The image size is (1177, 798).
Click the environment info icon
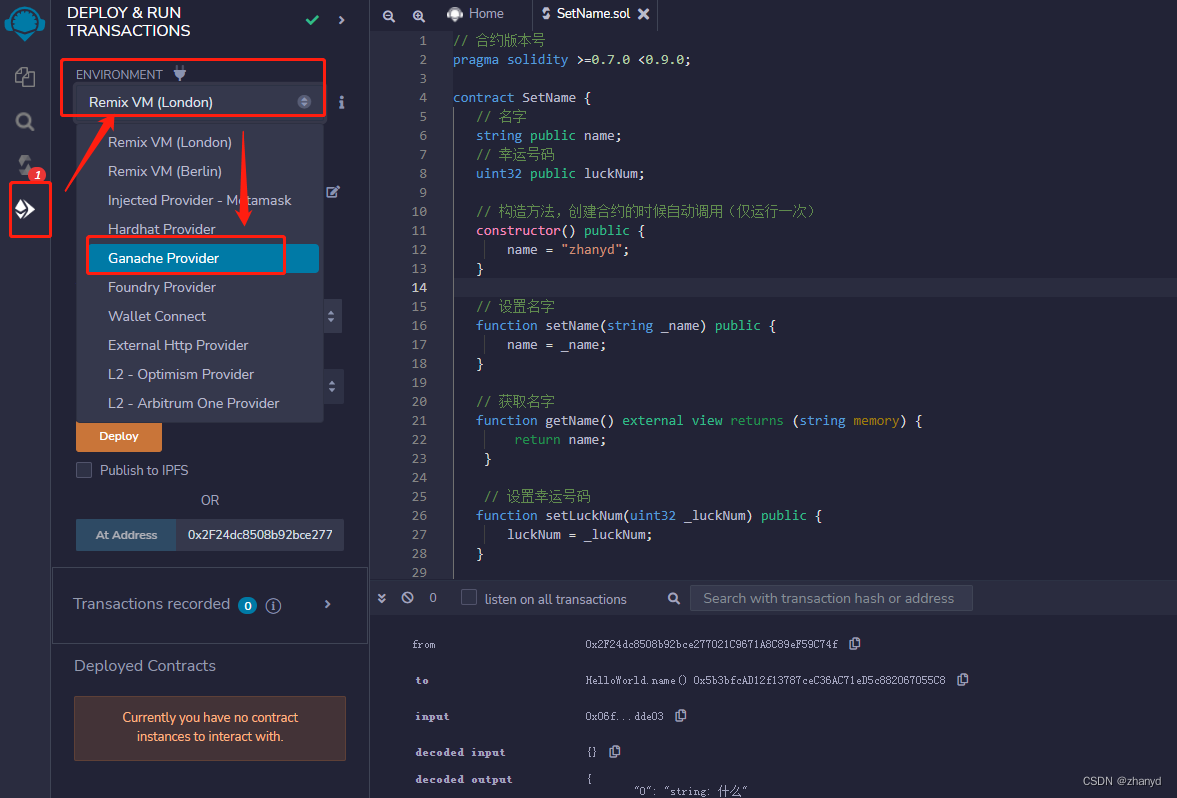point(342,102)
